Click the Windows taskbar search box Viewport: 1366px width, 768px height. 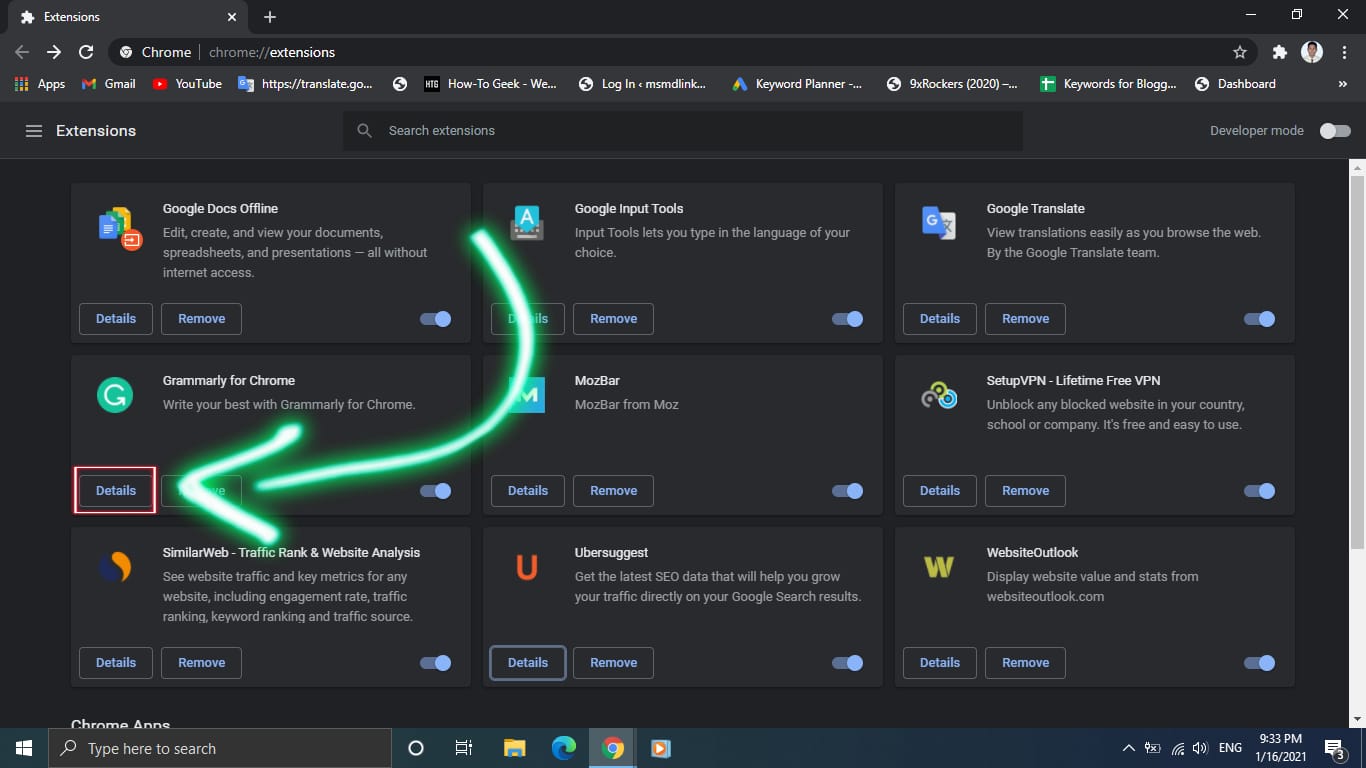pos(220,748)
